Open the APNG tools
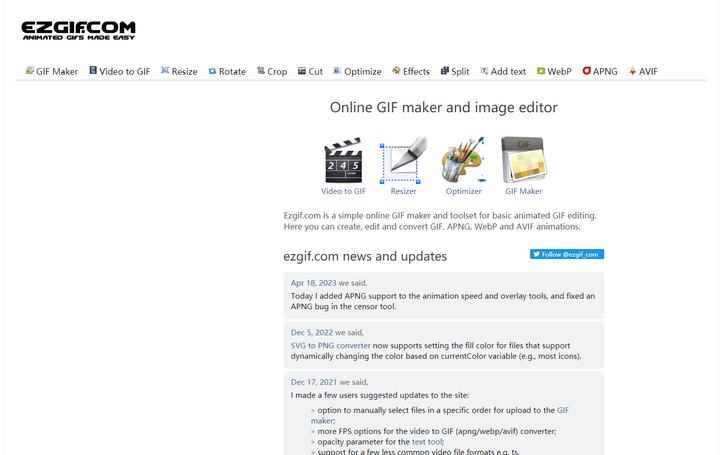 pyautogui.click(x=600, y=72)
